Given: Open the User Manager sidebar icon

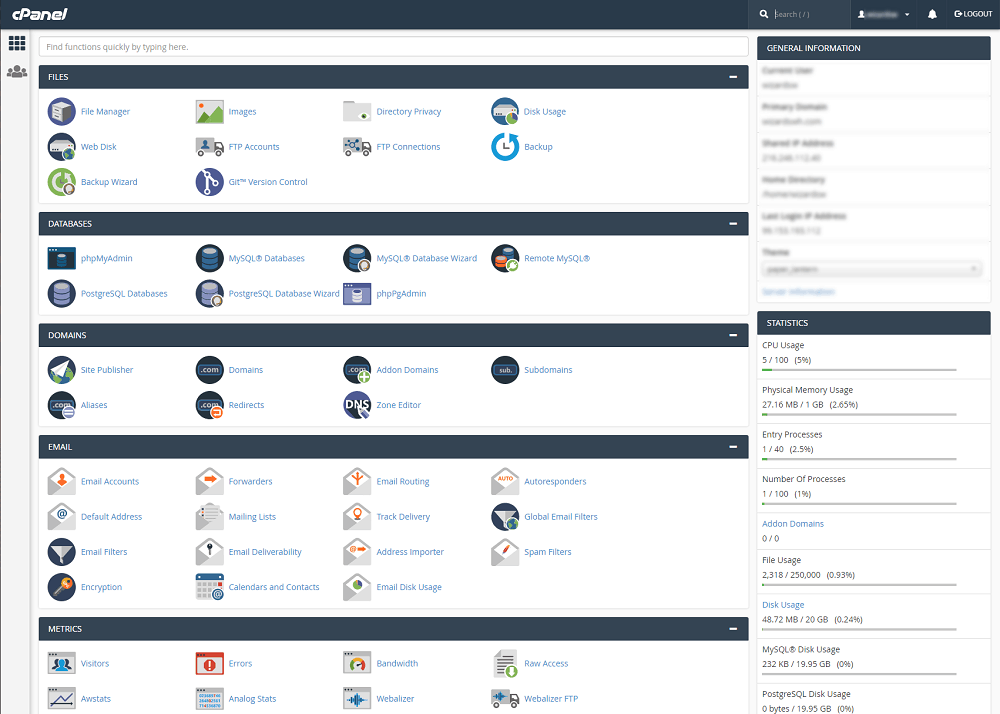Looking at the screenshot, I should click(17, 72).
